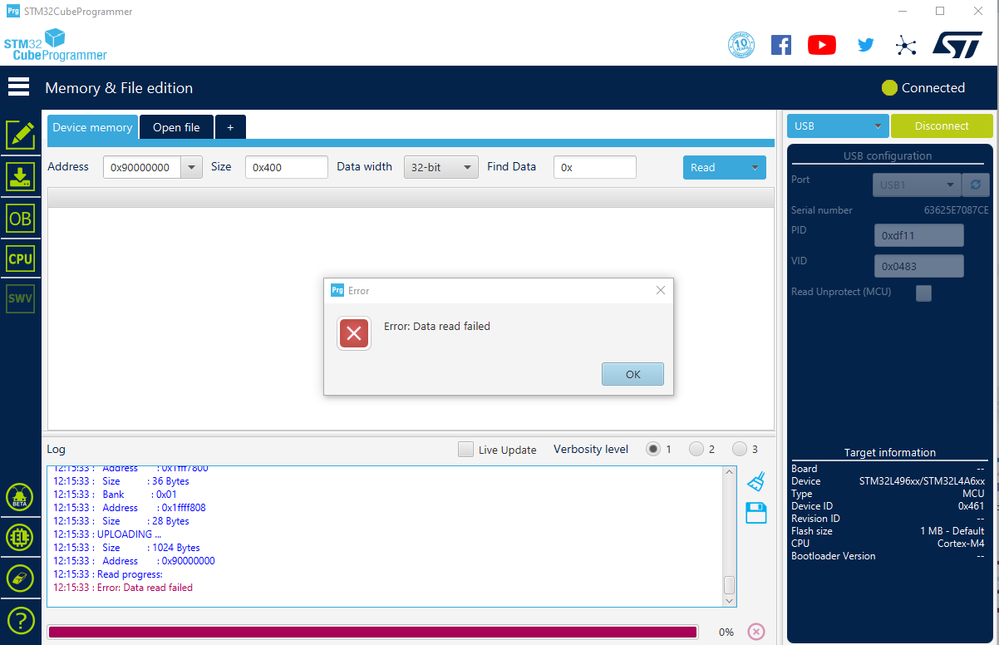Click the VID field 0x0483

(919, 266)
